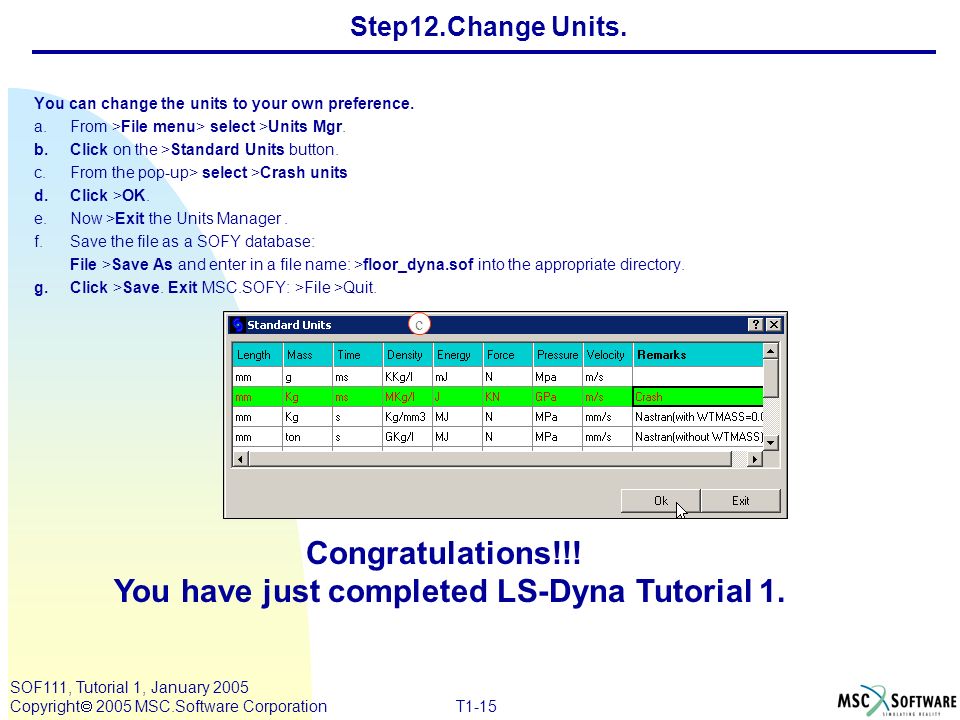Click the horizontal scrollbar right arrow

click(x=755, y=459)
